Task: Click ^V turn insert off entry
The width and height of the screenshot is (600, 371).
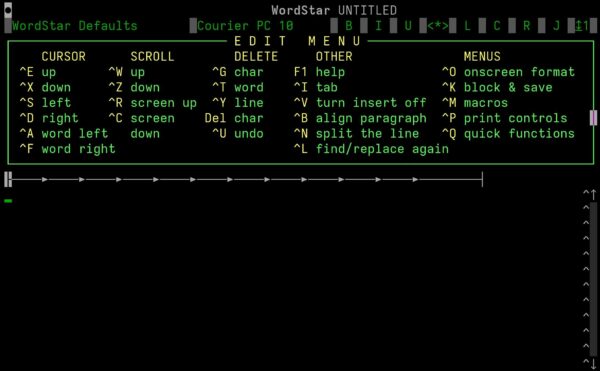Action: pyautogui.click(x=360, y=103)
